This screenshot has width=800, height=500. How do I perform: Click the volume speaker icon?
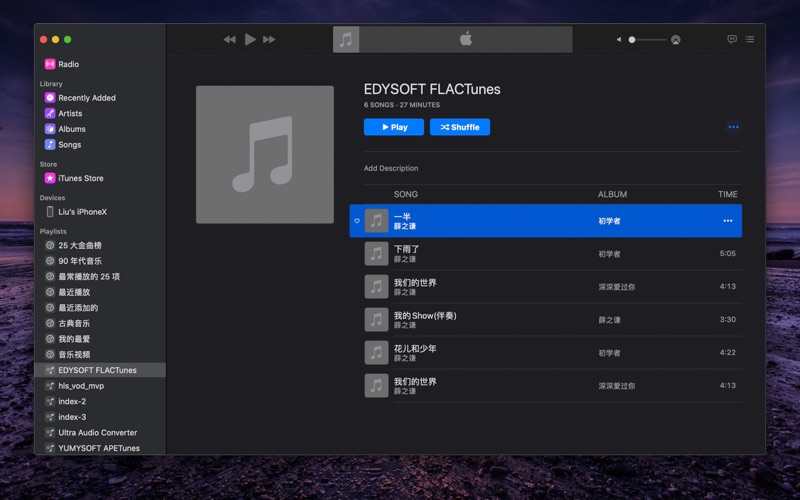coord(619,39)
